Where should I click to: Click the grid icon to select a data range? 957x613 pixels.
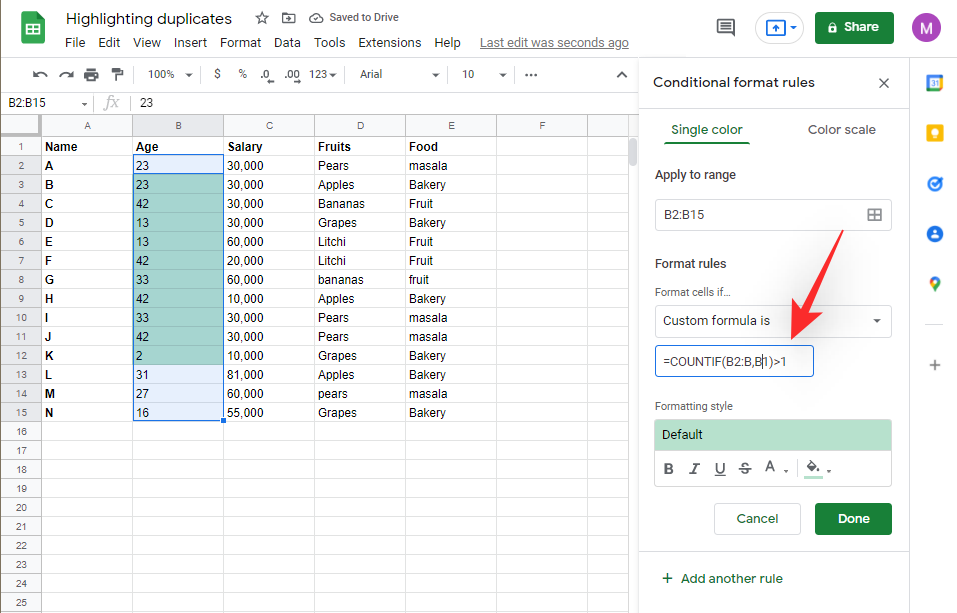tap(874, 215)
